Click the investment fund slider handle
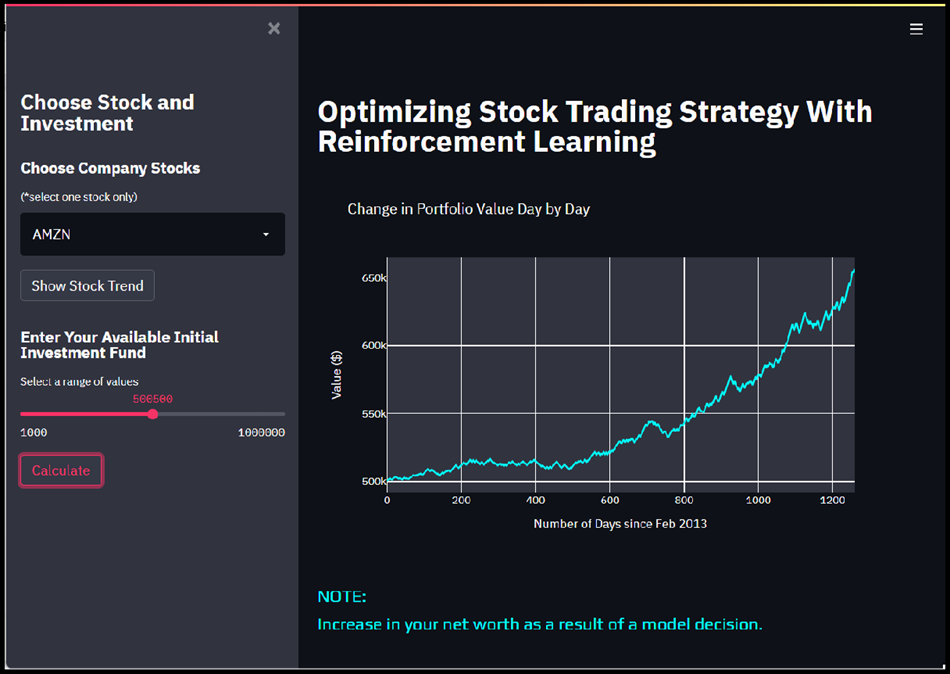950x674 pixels. [x=151, y=413]
